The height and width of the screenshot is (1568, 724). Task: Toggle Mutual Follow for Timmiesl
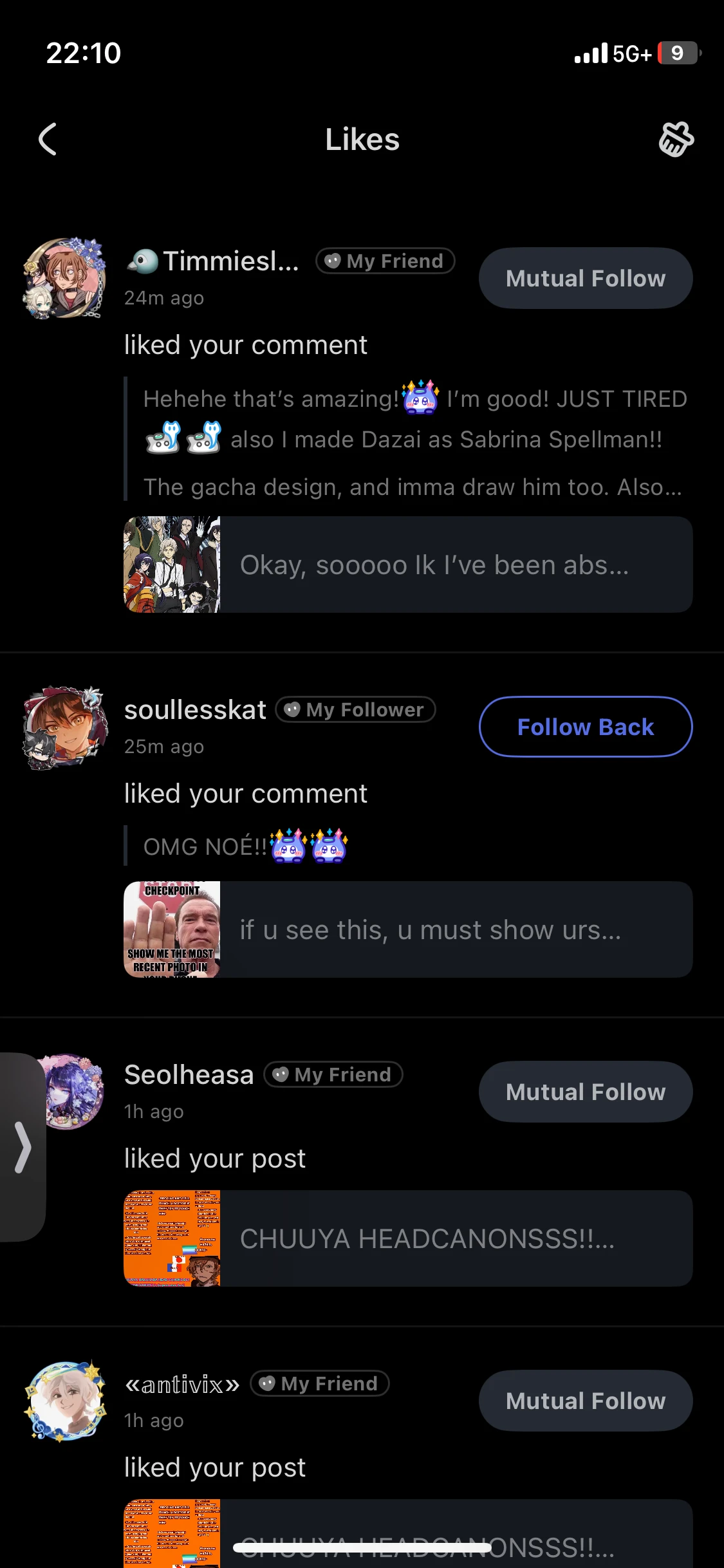click(x=585, y=278)
